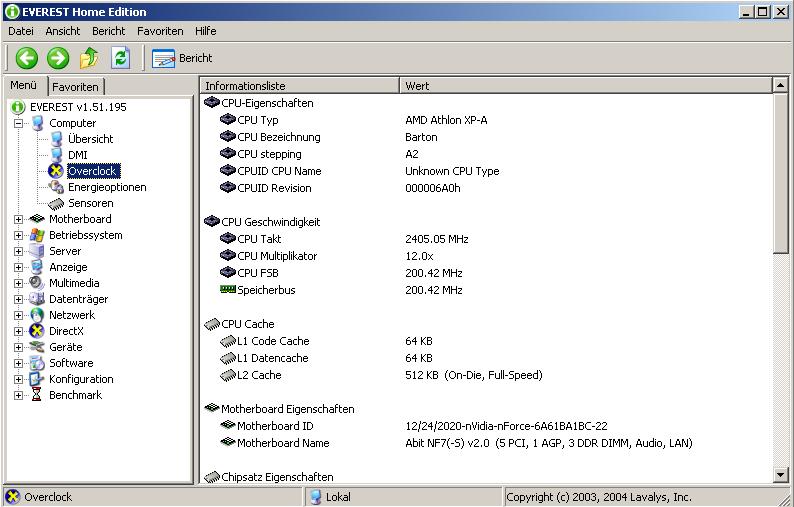Click the Sensoren chip icon
The height and width of the screenshot is (507, 794).
pyautogui.click(x=56, y=204)
